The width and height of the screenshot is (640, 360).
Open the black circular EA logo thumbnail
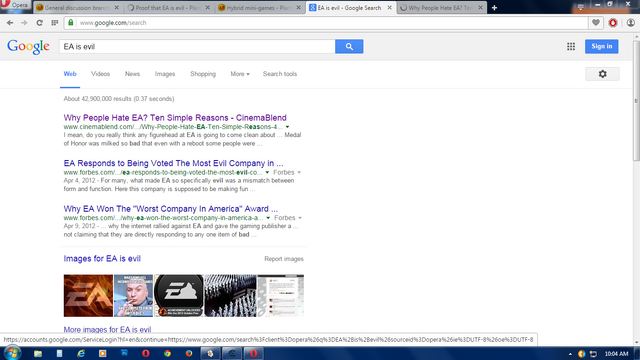[x=179, y=296]
